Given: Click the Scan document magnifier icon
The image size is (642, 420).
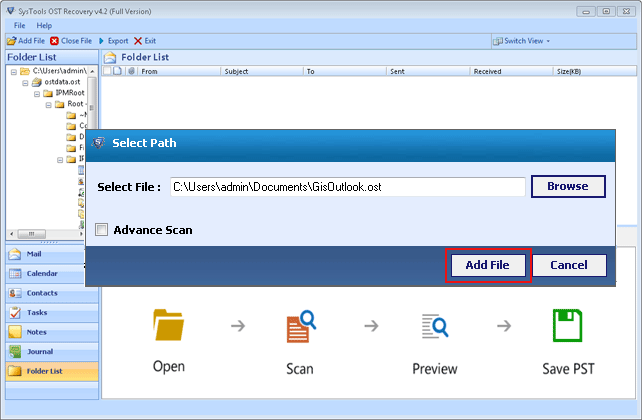Looking at the screenshot, I should 301,326.
